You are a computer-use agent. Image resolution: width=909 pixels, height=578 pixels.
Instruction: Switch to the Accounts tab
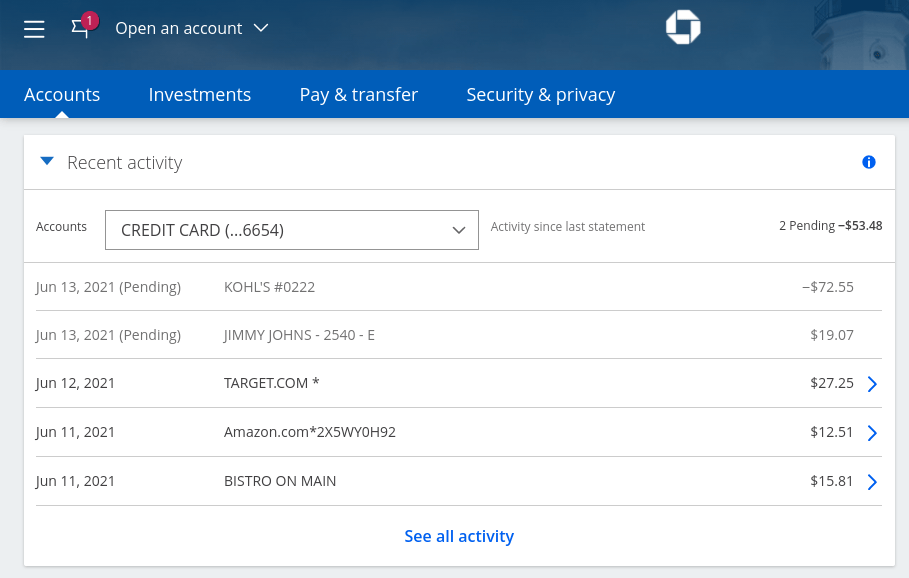pyautogui.click(x=62, y=95)
